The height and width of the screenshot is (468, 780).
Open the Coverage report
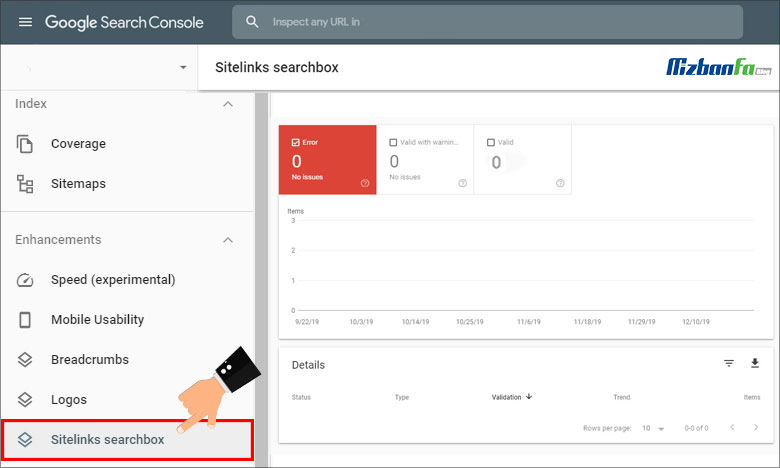pyautogui.click(x=78, y=144)
